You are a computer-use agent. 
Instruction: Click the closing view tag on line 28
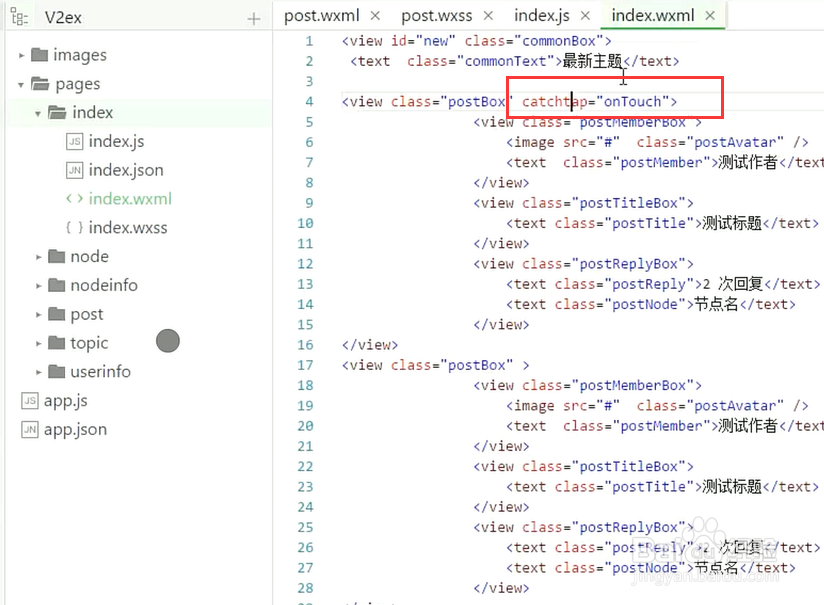pos(501,588)
